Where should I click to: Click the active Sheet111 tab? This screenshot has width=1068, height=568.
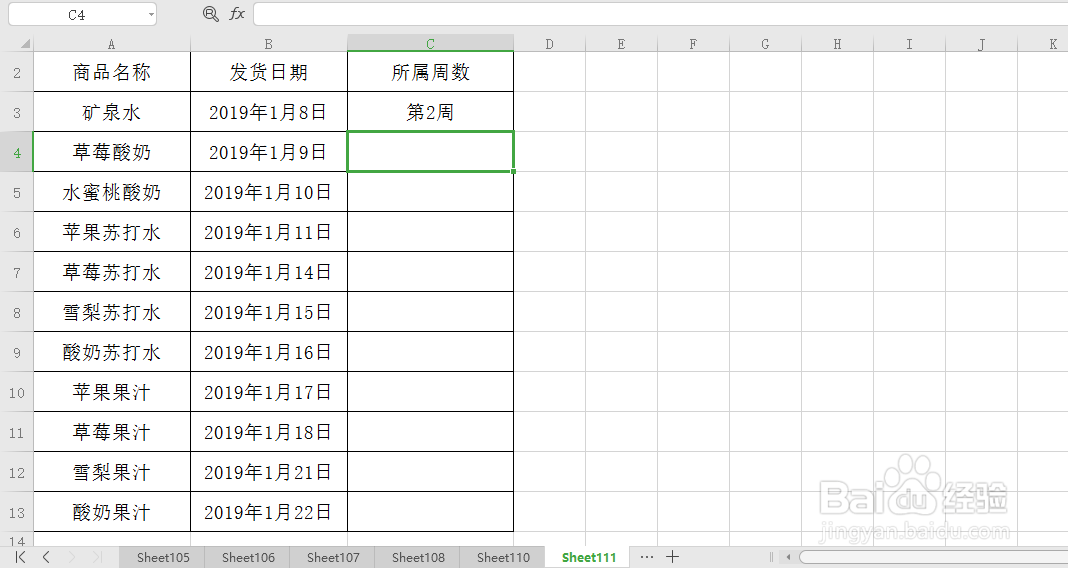point(588,557)
